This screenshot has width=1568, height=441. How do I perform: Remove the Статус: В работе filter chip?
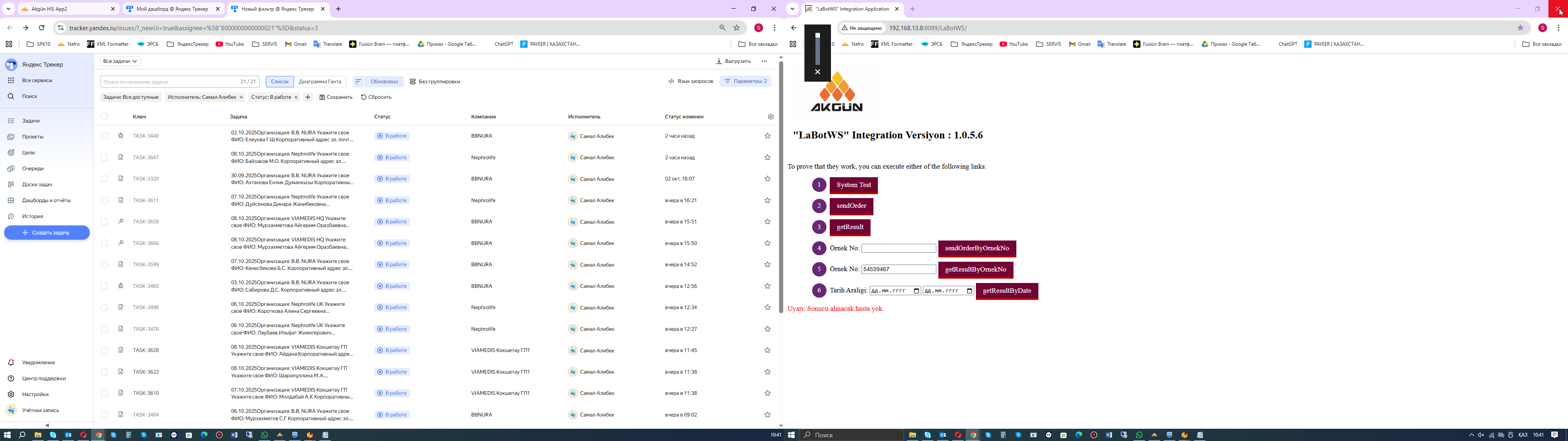(x=296, y=98)
